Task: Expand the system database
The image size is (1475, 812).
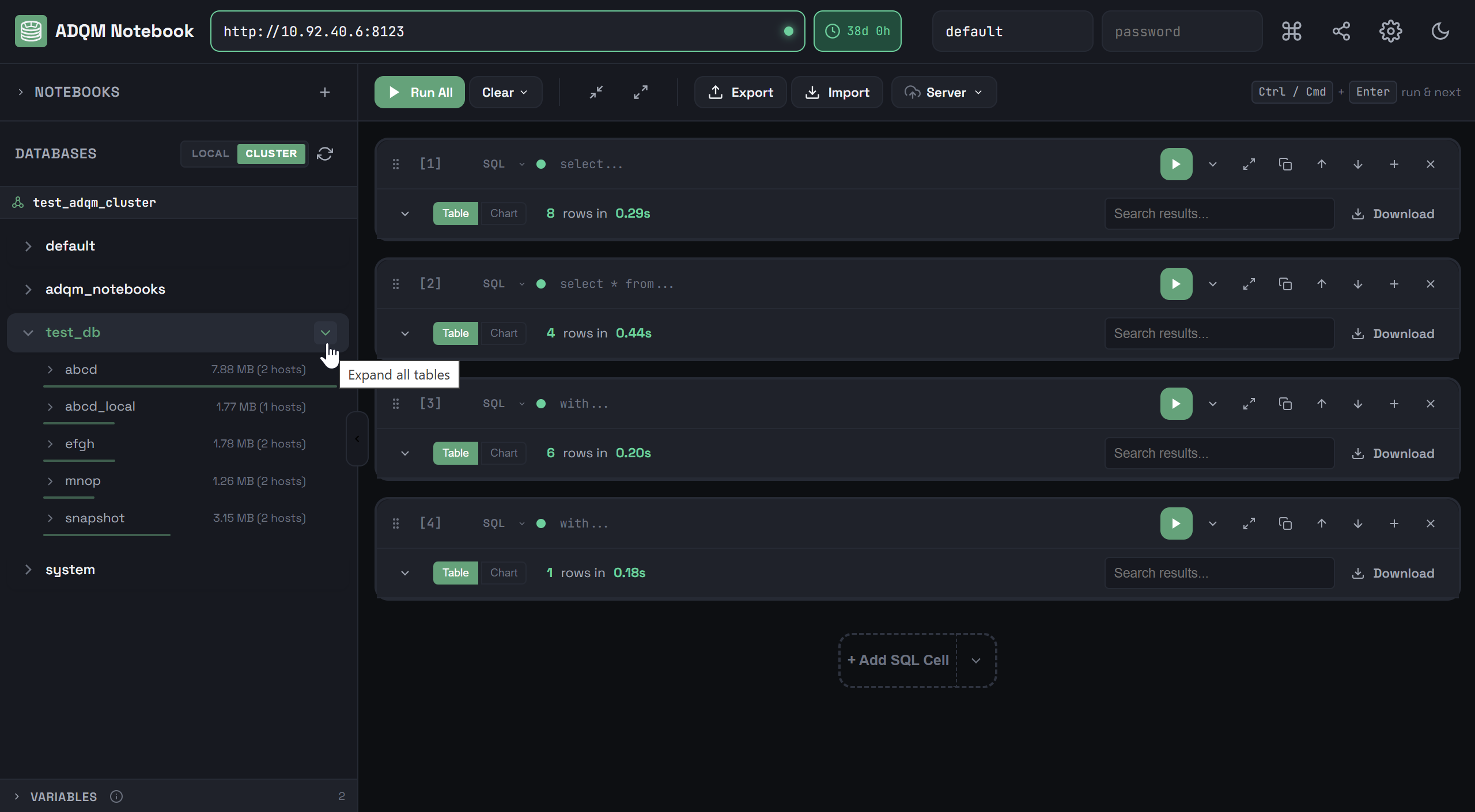Action: pos(28,570)
